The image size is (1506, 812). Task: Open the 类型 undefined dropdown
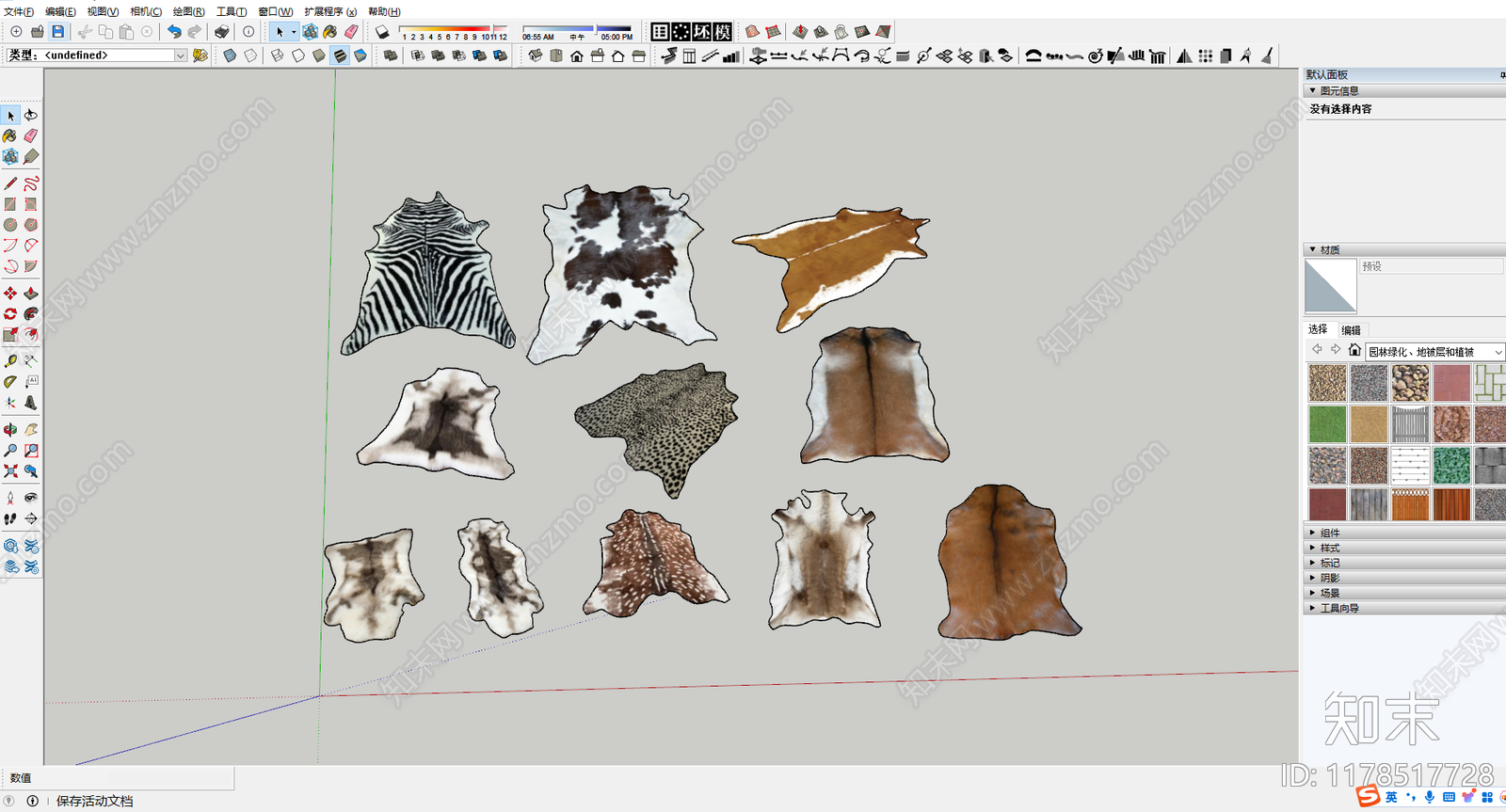click(x=180, y=56)
